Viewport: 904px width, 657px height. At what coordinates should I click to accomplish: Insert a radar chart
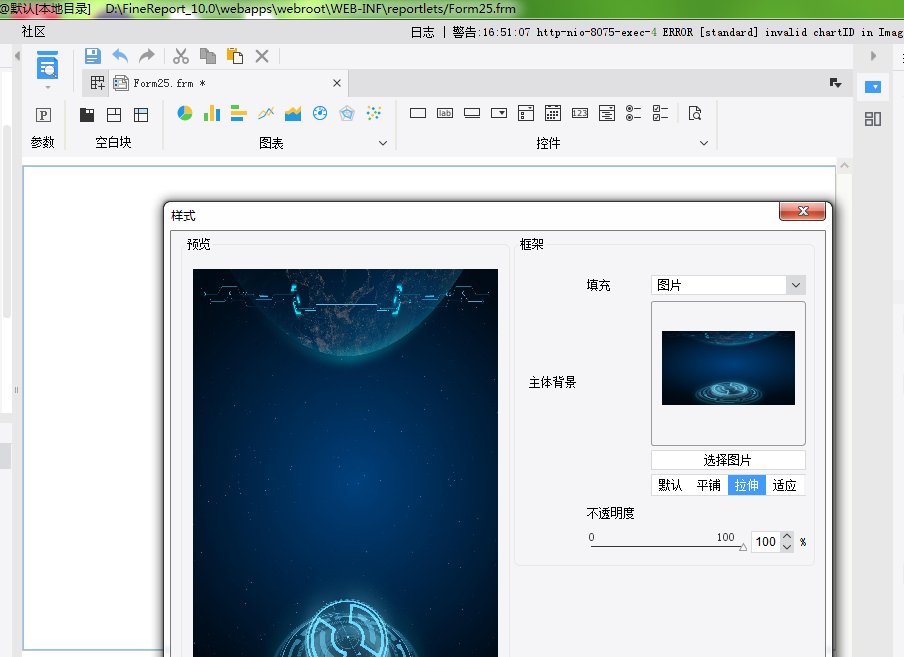point(347,113)
